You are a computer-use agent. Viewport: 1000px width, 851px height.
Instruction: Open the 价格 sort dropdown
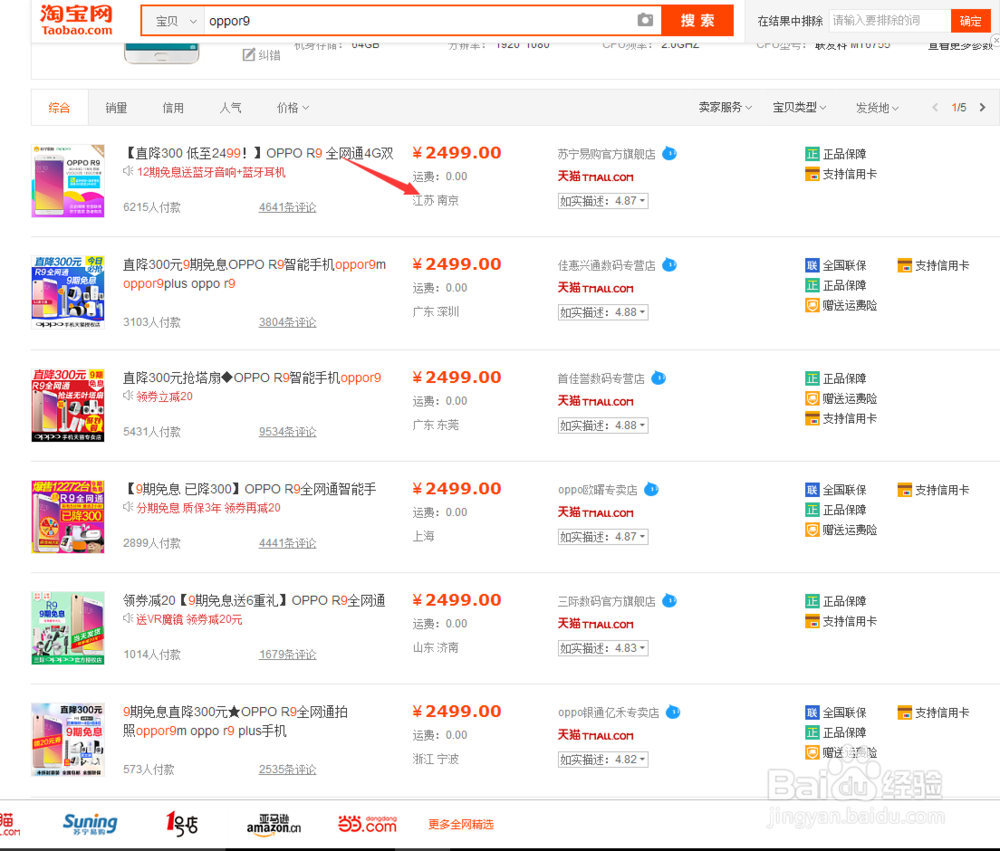point(293,108)
